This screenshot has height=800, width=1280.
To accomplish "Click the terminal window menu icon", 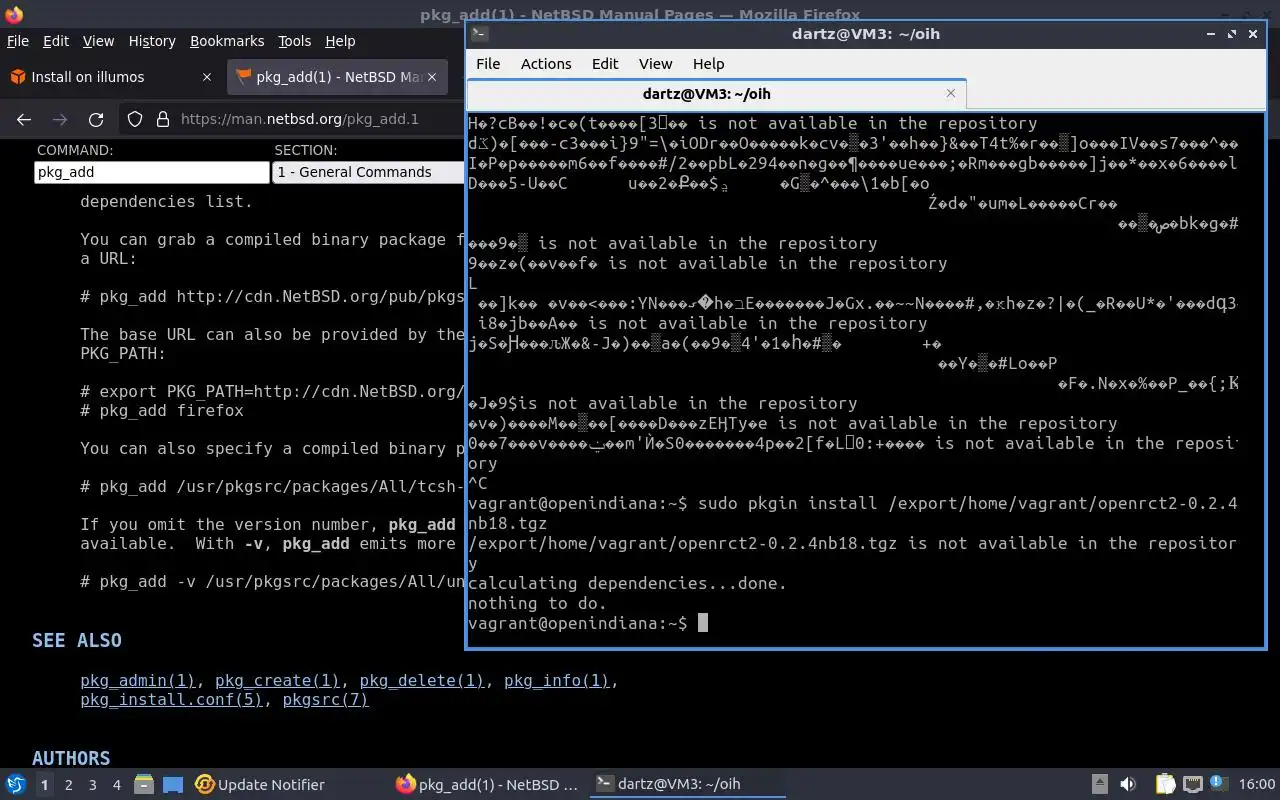I will 479,33.
